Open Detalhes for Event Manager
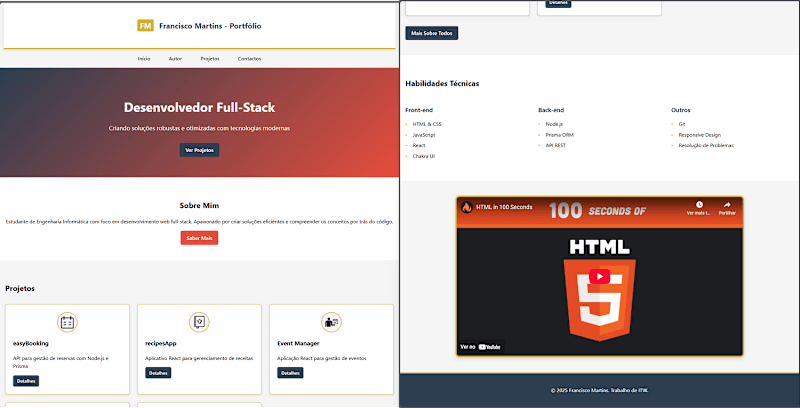The height and width of the screenshot is (408, 800). coord(290,373)
